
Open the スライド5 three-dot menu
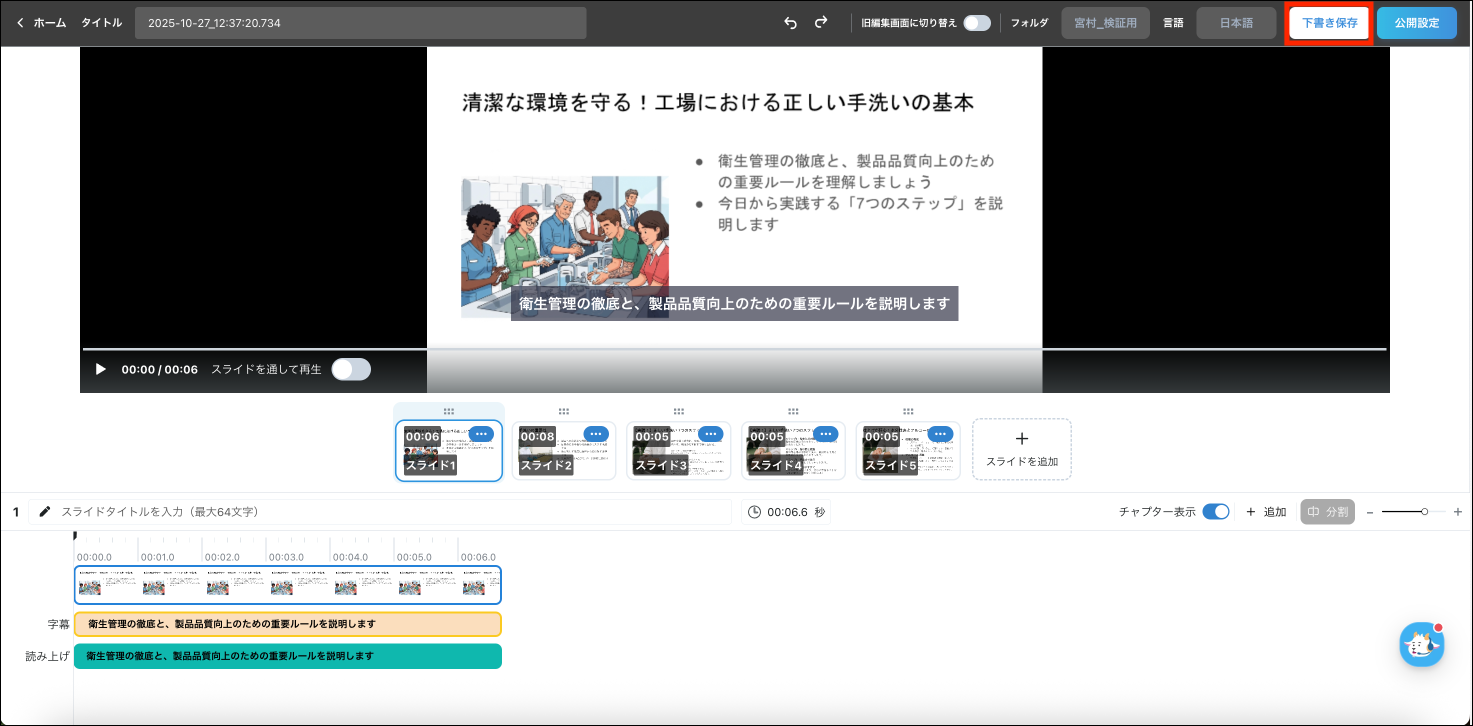tap(940, 434)
